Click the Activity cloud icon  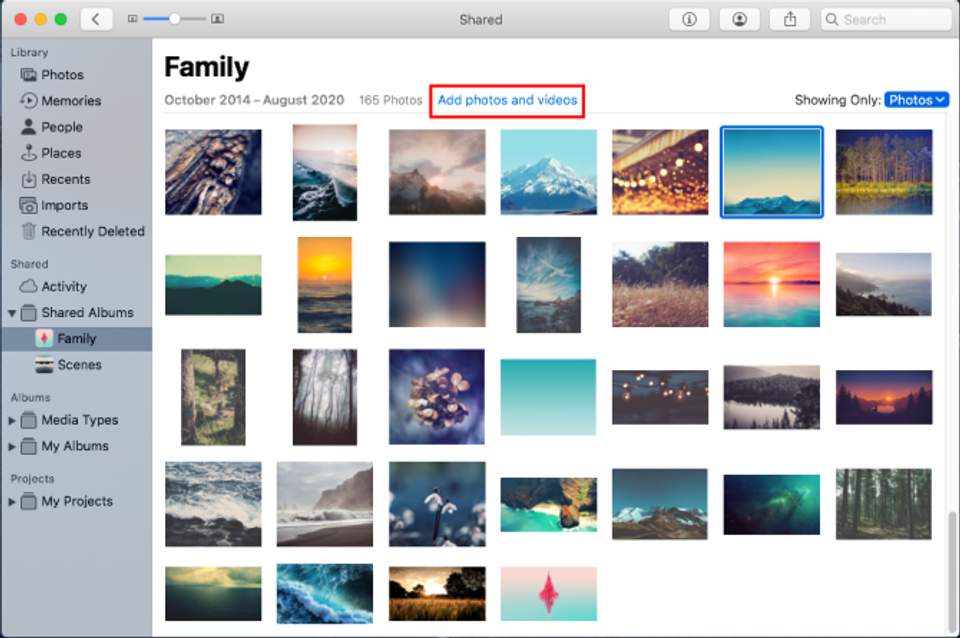[28, 286]
